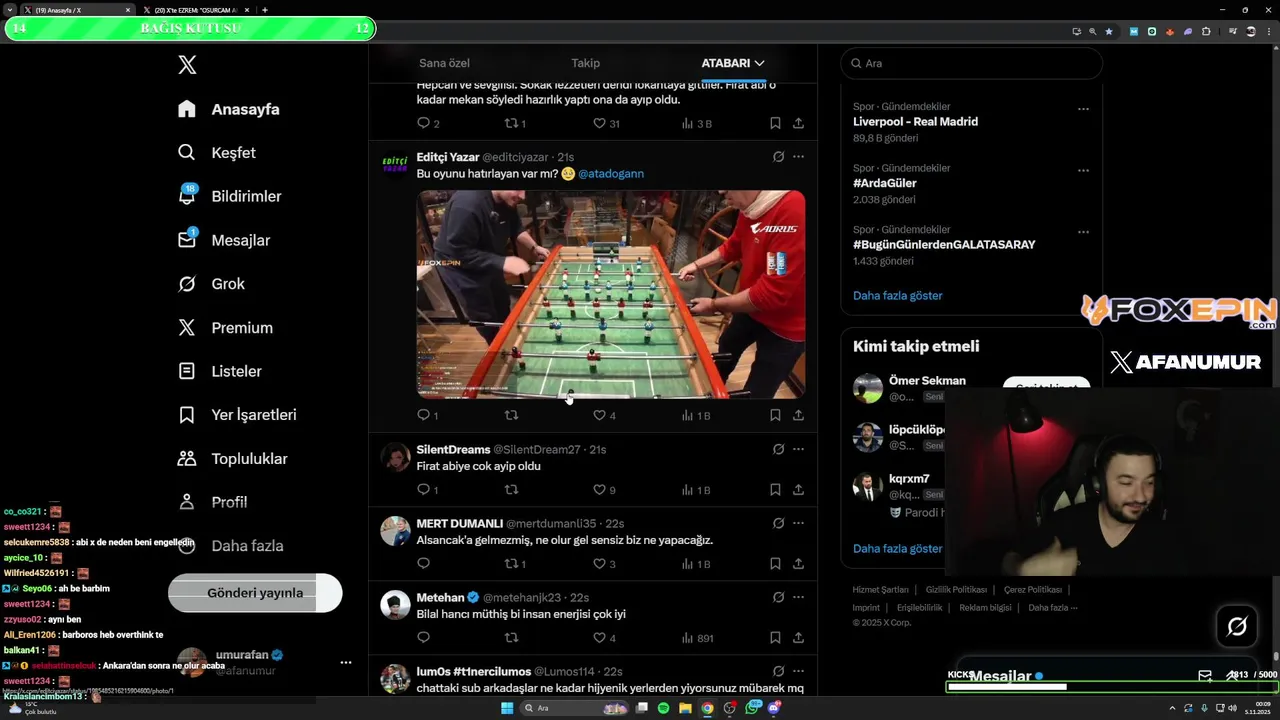
Task: Open Spotify from the taskbar
Action: (663, 708)
